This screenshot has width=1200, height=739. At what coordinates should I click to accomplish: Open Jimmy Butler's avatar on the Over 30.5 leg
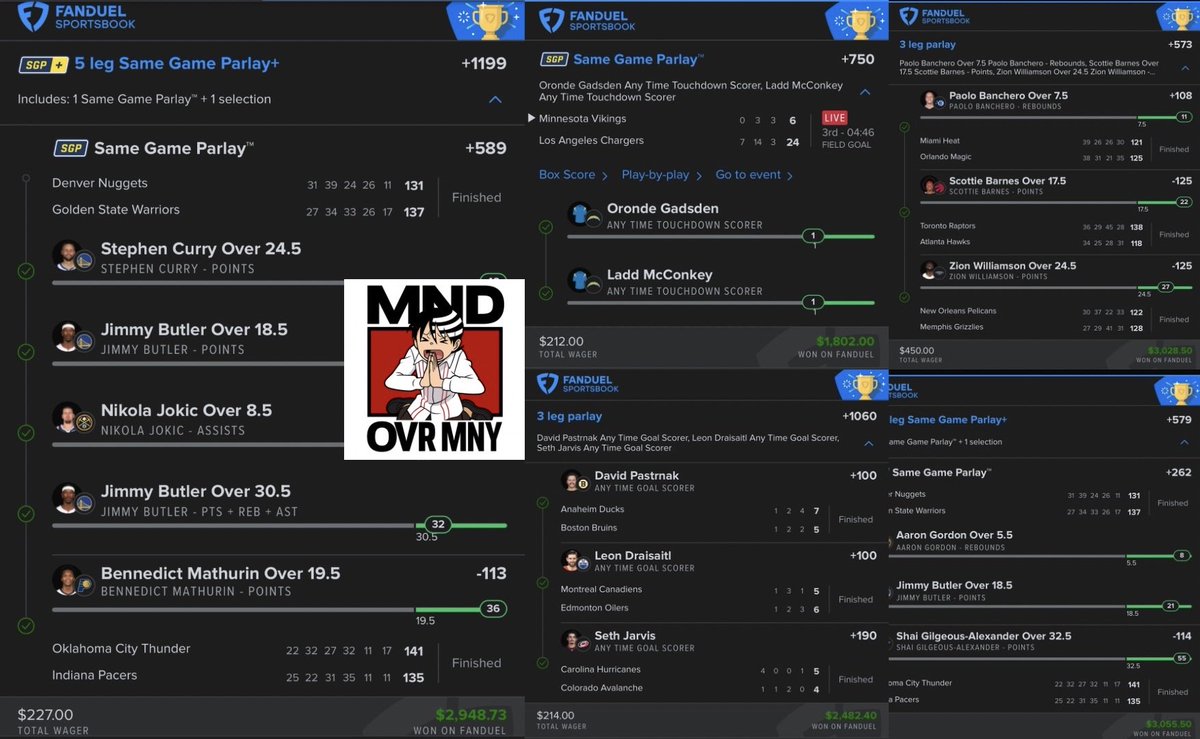74,499
